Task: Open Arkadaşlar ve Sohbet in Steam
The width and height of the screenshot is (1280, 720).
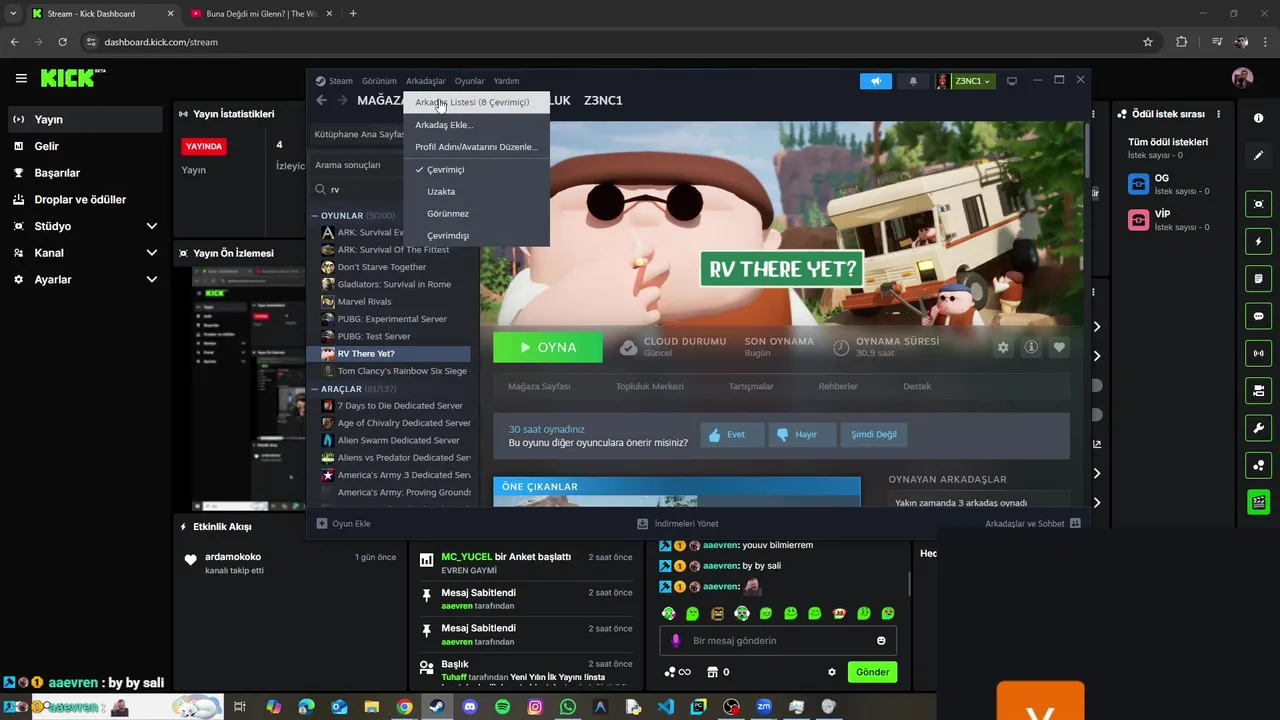Action: click(1032, 524)
